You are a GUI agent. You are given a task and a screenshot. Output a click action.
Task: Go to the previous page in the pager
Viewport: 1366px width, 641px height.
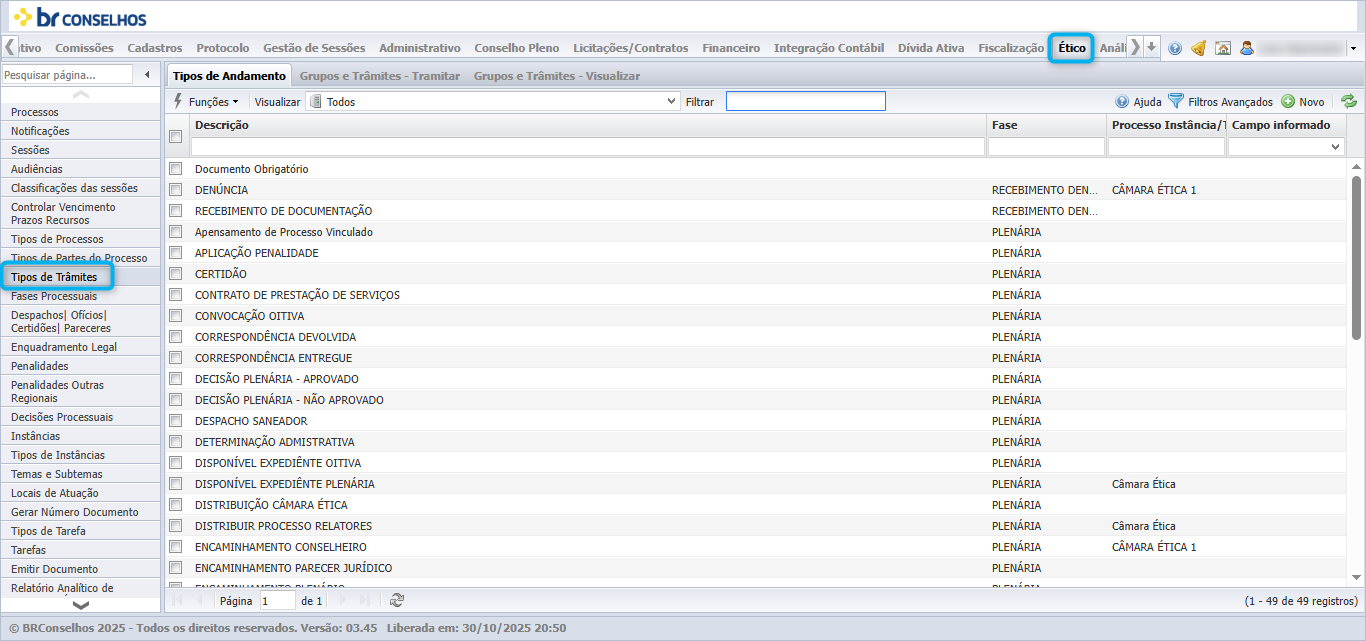(200, 600)
